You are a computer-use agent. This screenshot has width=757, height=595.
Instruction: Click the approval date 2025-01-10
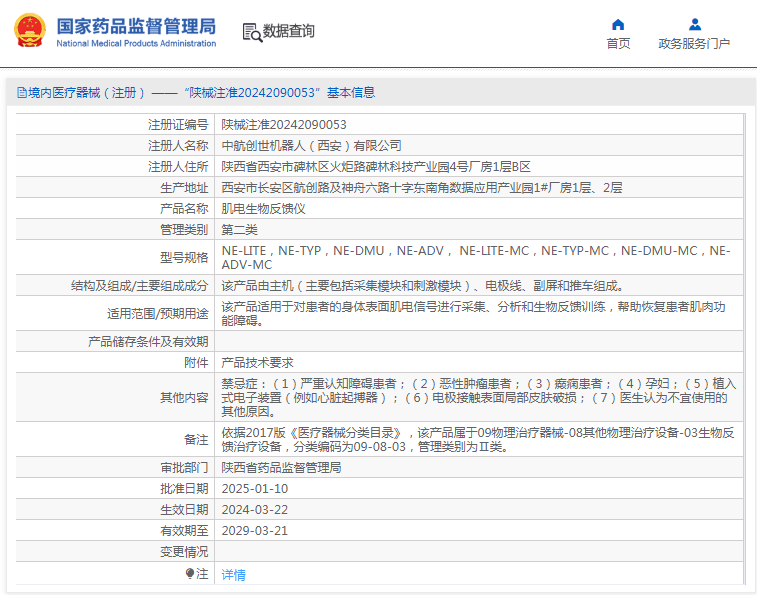coord(254,489)
